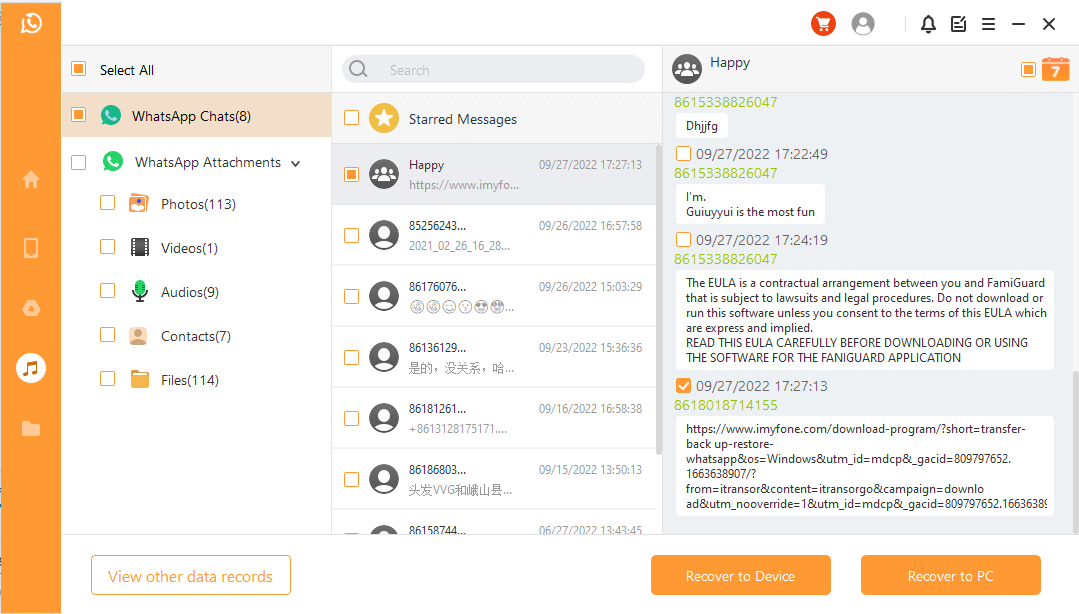Click the chat list vertical scrollbar
This screenshot has width=1079, height=614.
pyautogui.click(x=658, y=300)
